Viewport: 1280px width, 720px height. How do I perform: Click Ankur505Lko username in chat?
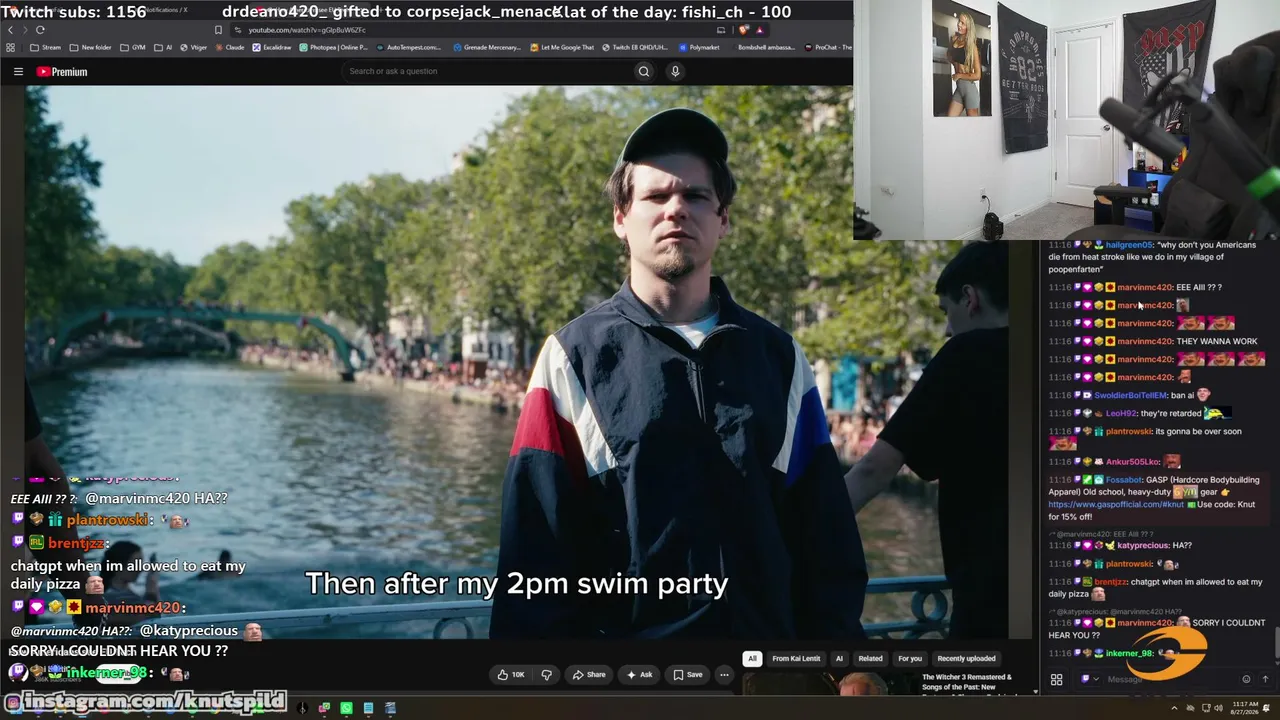(x=1133, y=462)
